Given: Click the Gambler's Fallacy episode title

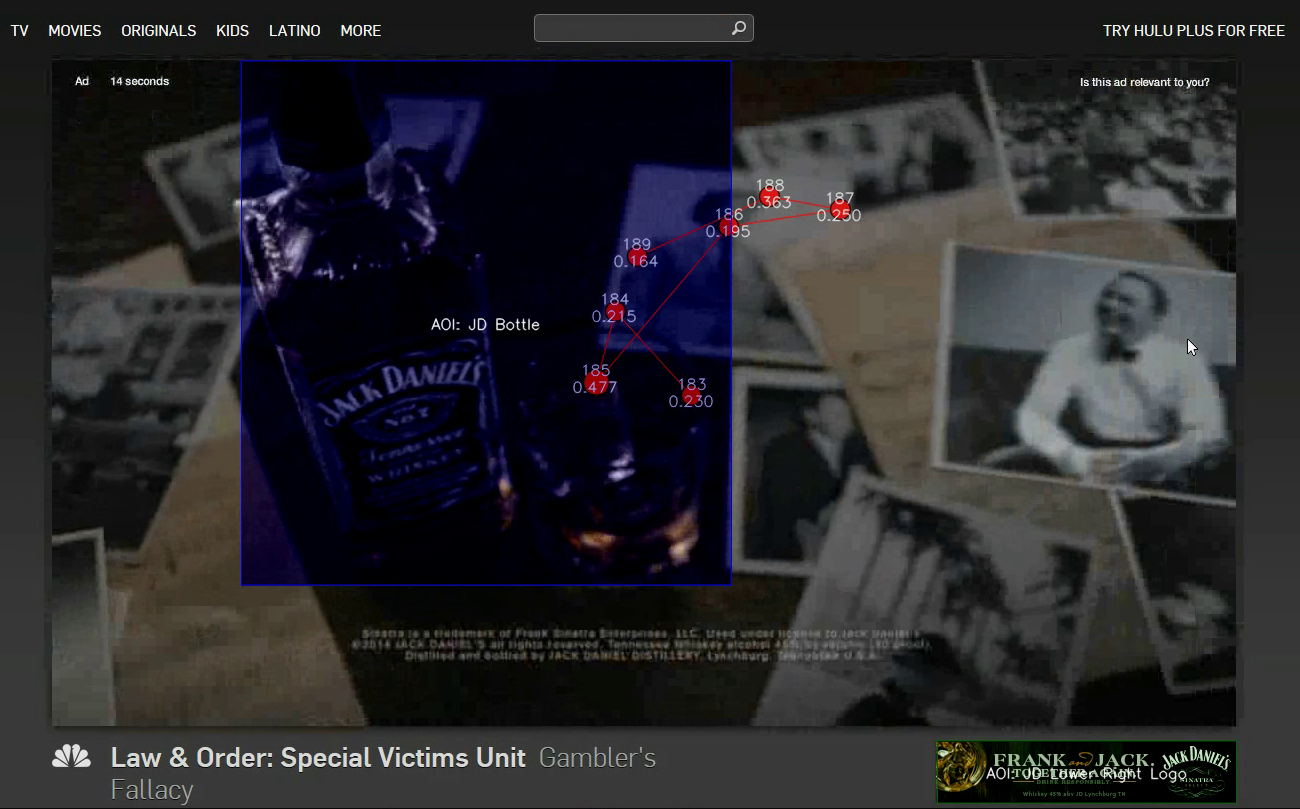Looking at the screenshot, I should coord(384,773).
